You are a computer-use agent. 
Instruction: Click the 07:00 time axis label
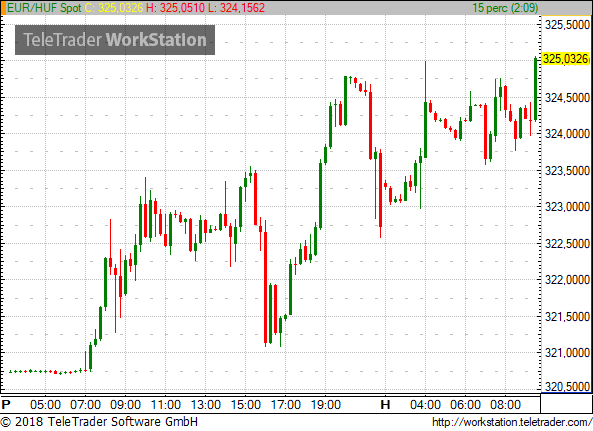click(x=85, y=405)
